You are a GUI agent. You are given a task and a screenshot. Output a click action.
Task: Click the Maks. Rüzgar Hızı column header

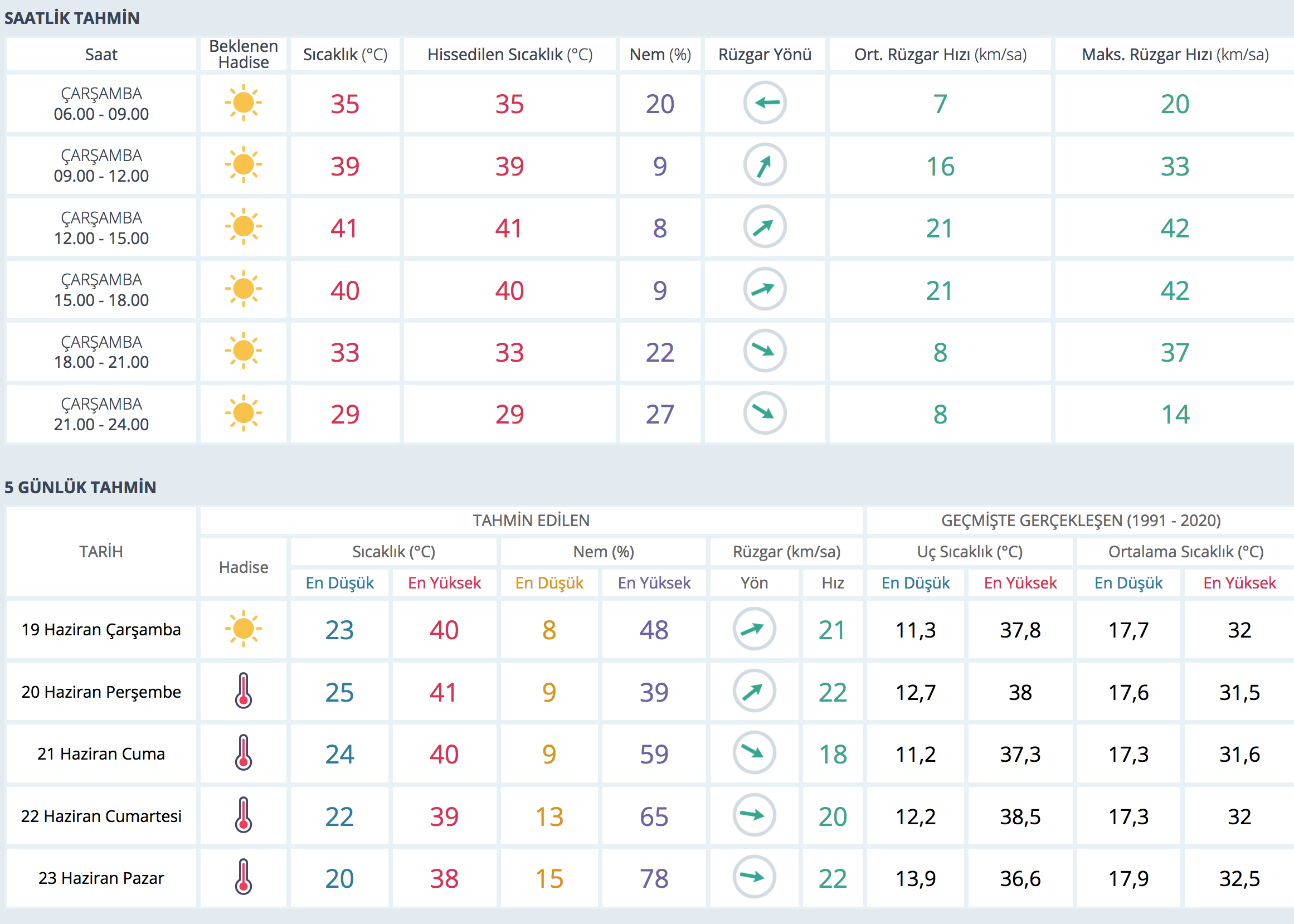(x=1175, y=55)
